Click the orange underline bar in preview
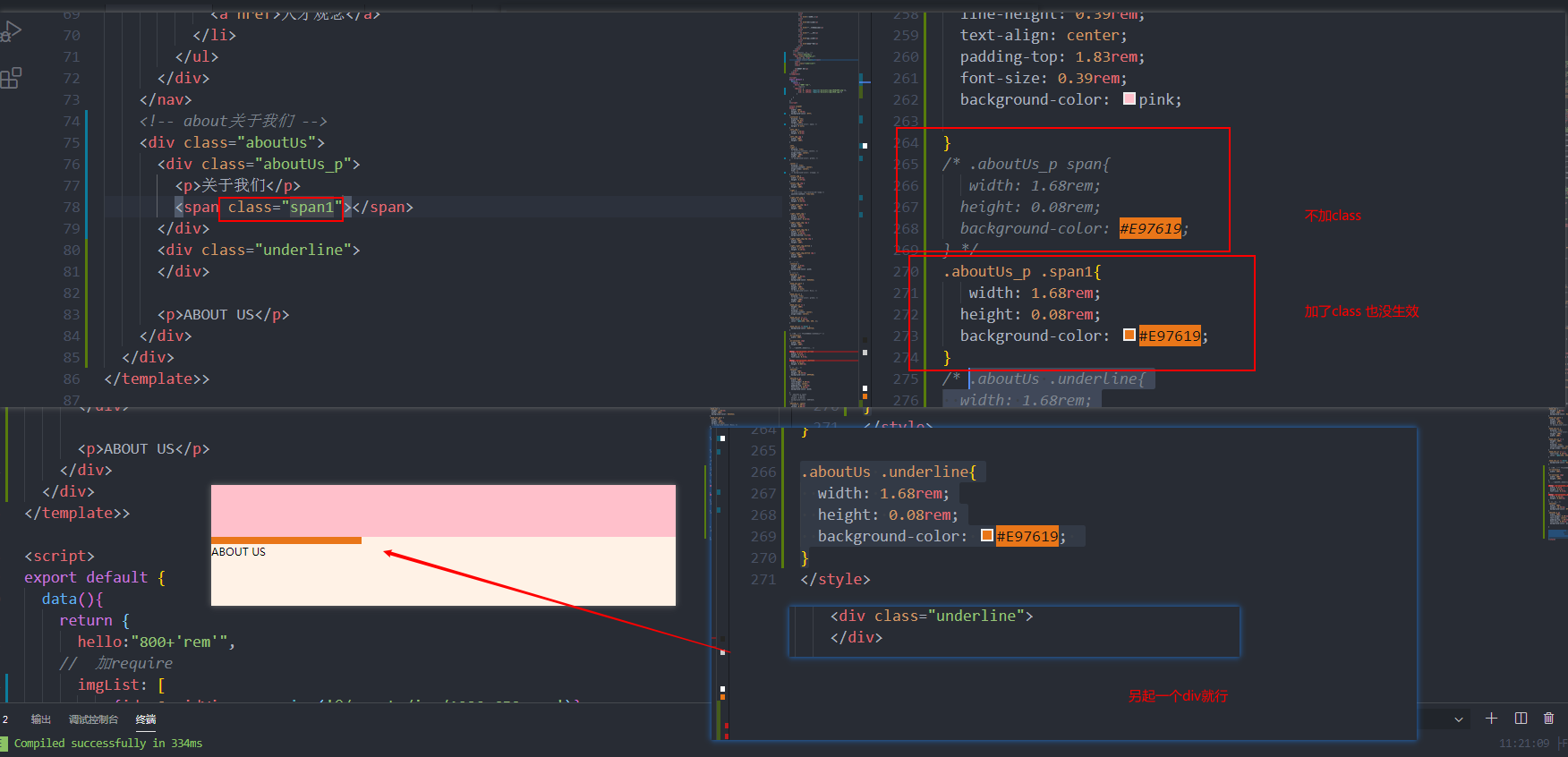Viewport: 1568px width, 757px height. coord(286,540)
